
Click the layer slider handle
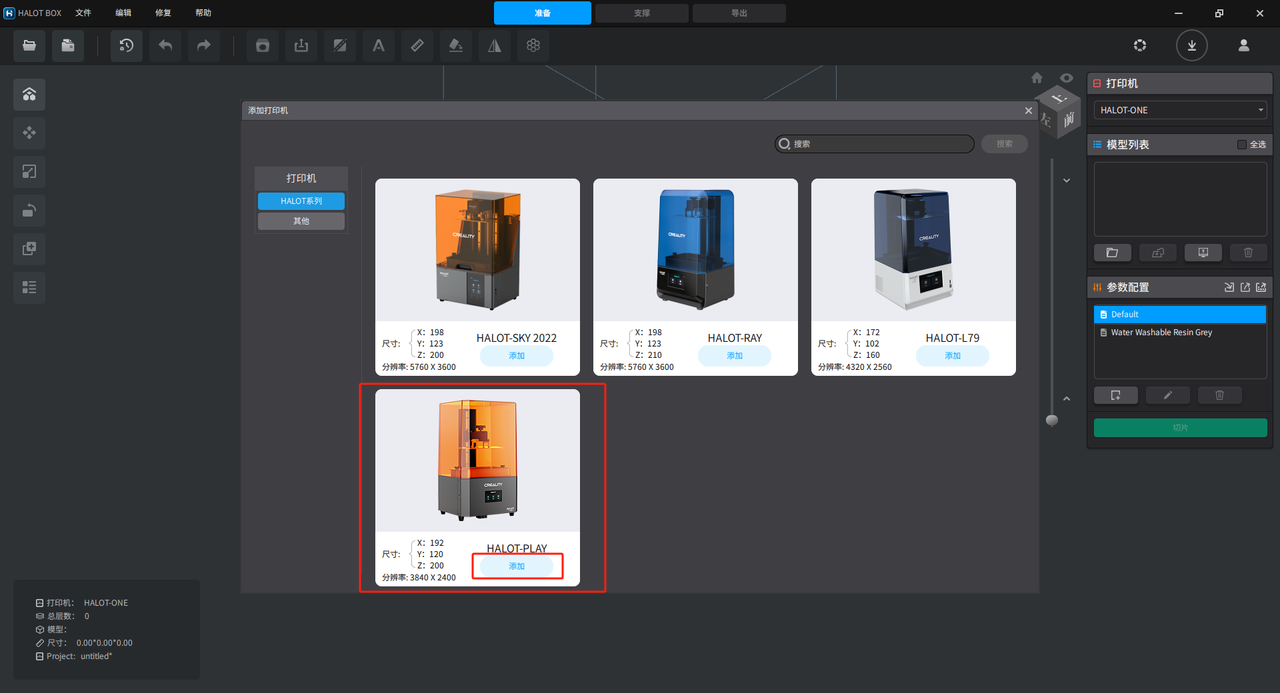(1051, 420)
